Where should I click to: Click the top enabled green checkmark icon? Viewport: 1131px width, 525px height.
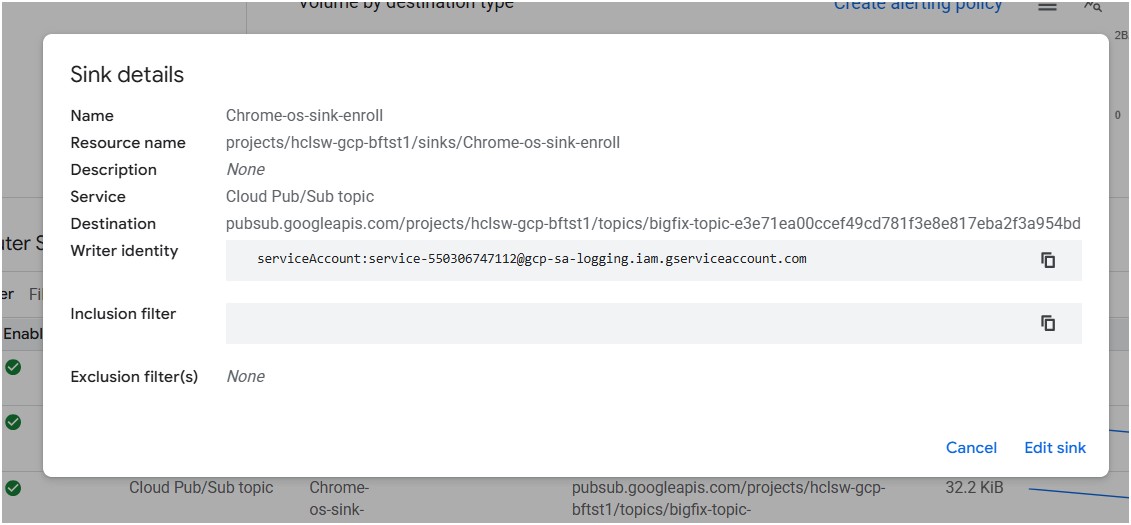click(13, 367)
